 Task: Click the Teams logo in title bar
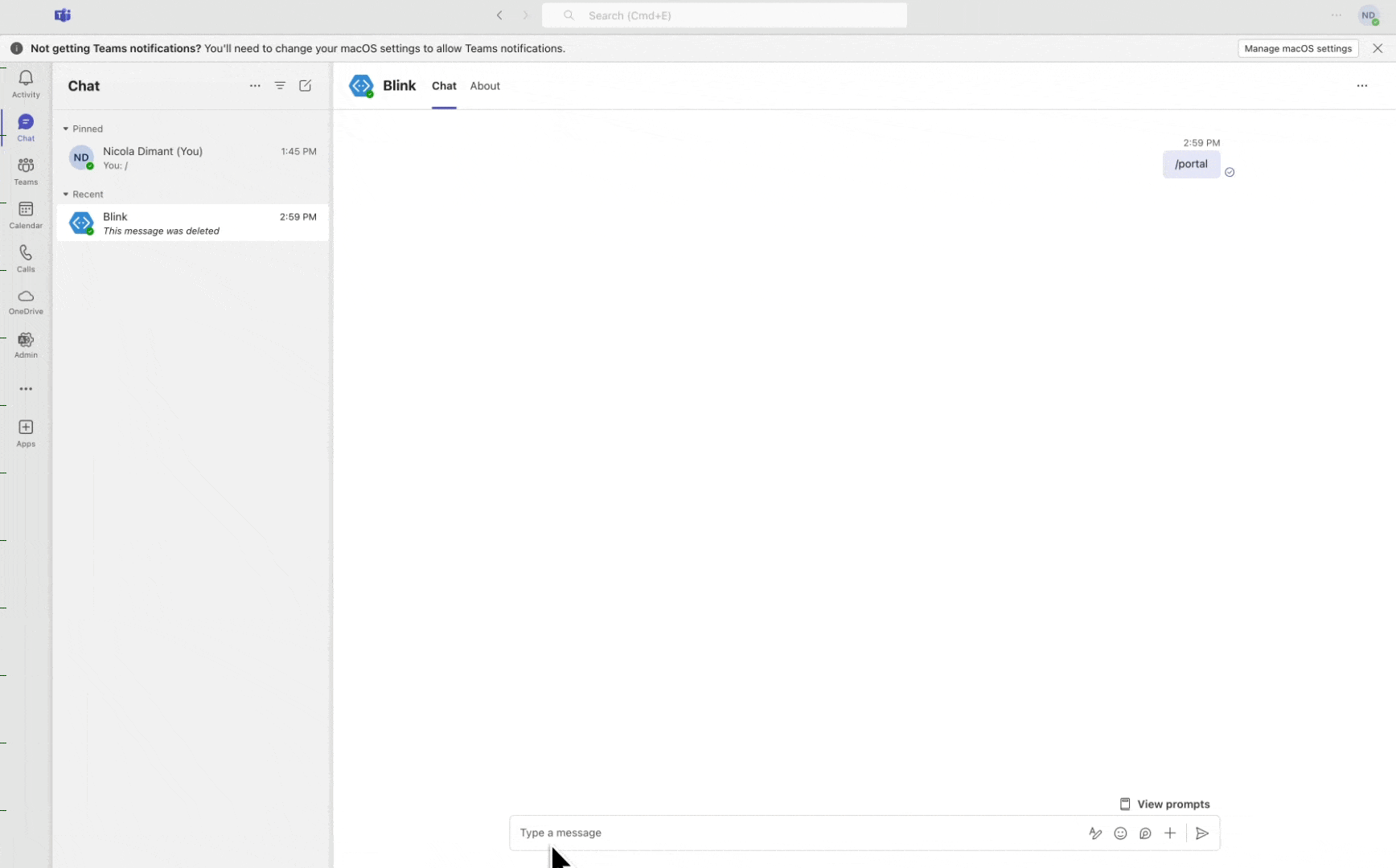(63, 15)
